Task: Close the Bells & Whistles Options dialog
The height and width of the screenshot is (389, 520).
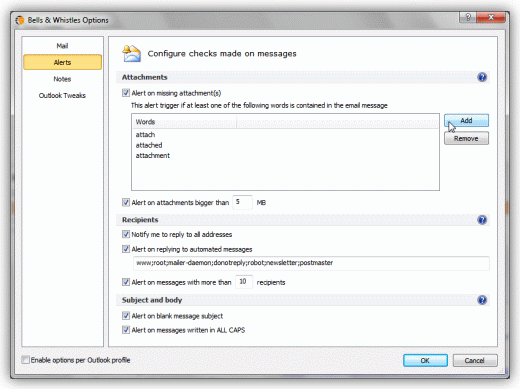Action: [491, 17]
